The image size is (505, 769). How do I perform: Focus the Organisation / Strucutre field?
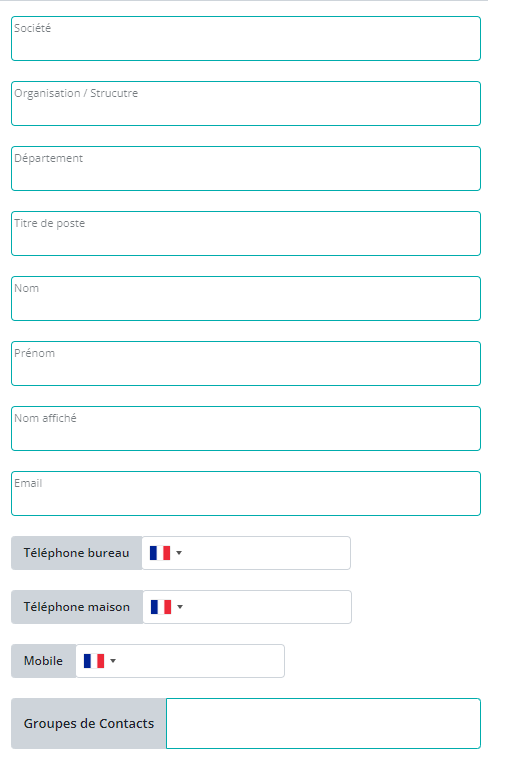[246, 103]
